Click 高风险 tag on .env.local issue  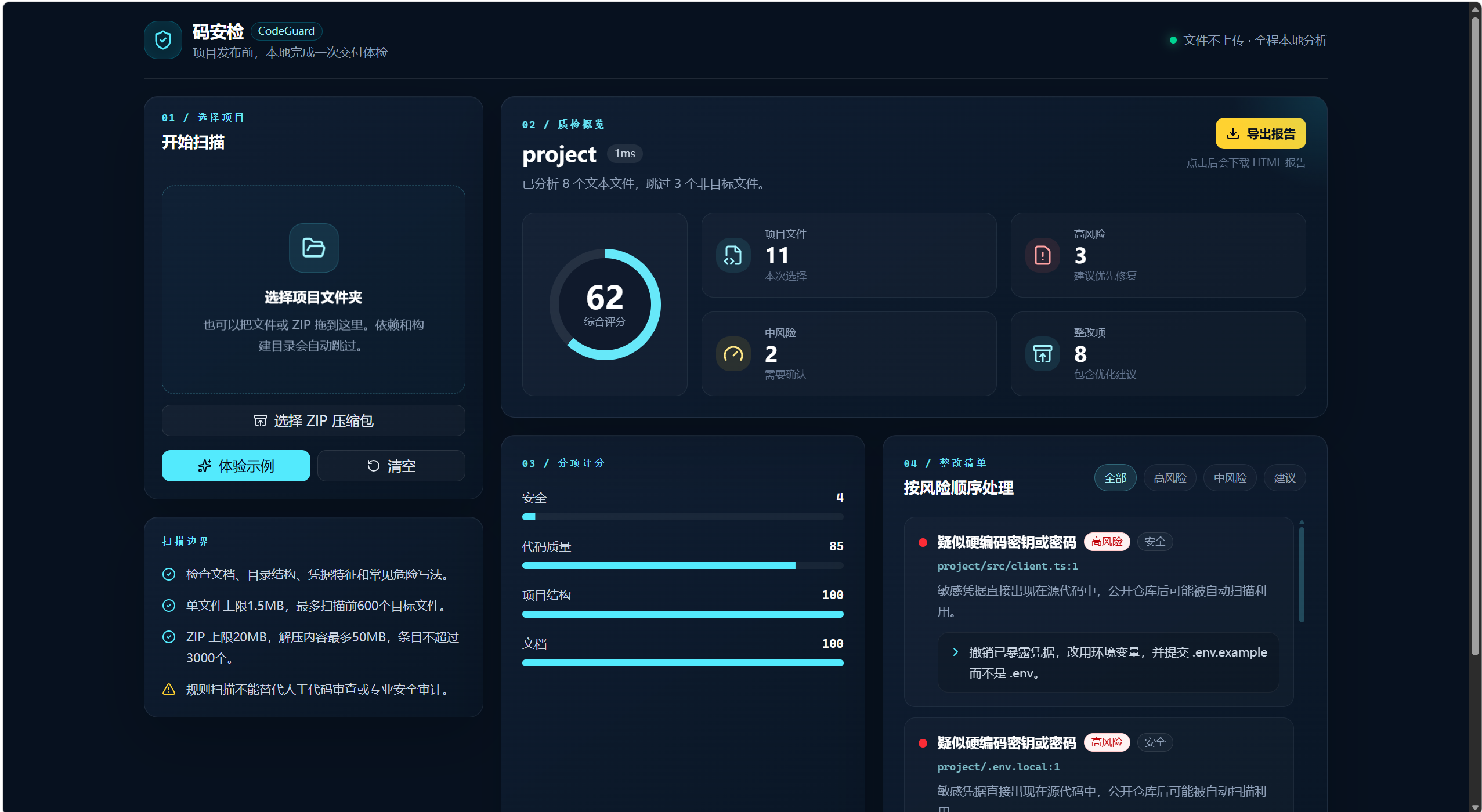[x=1107, y=742]
